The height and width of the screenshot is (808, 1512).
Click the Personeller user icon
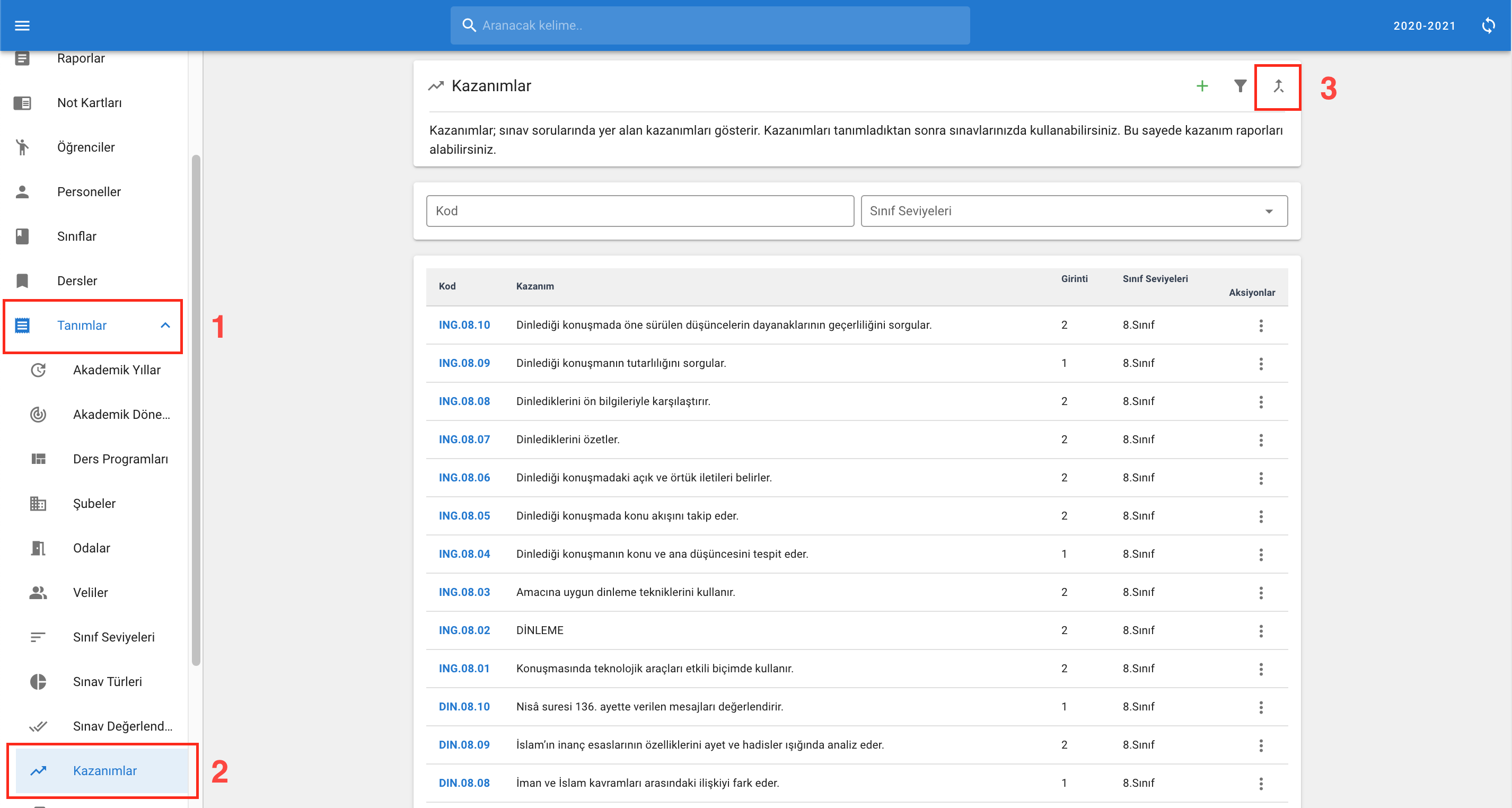[22, 192]
